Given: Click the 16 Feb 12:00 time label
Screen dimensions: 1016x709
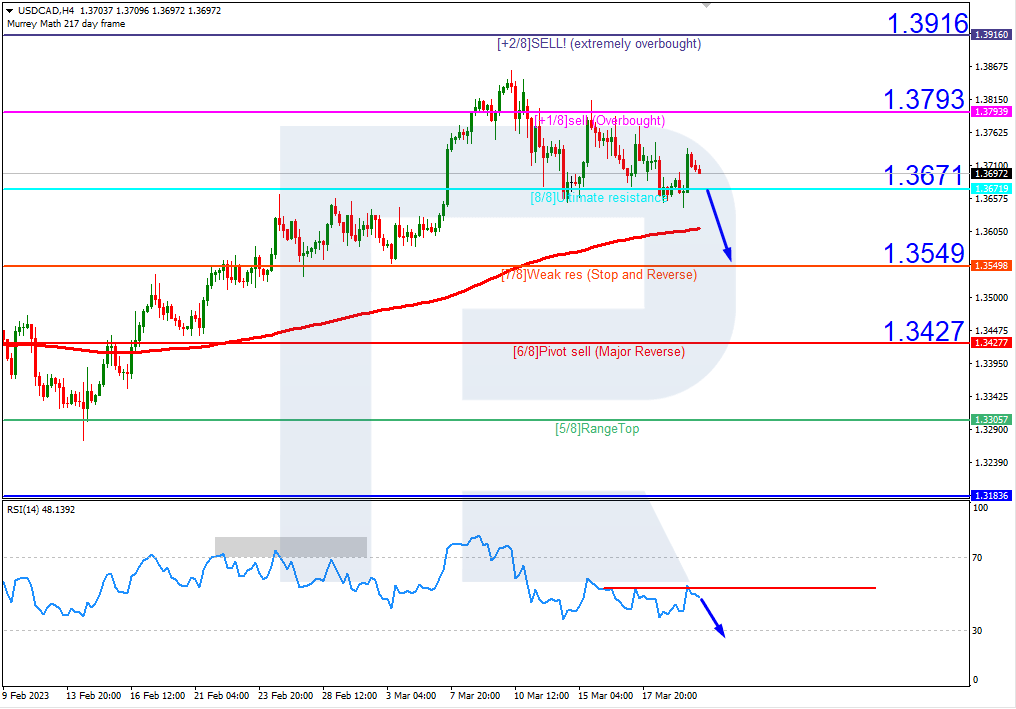Looking at the screenshot, I should pyautogui.click(x=157, y=695).
